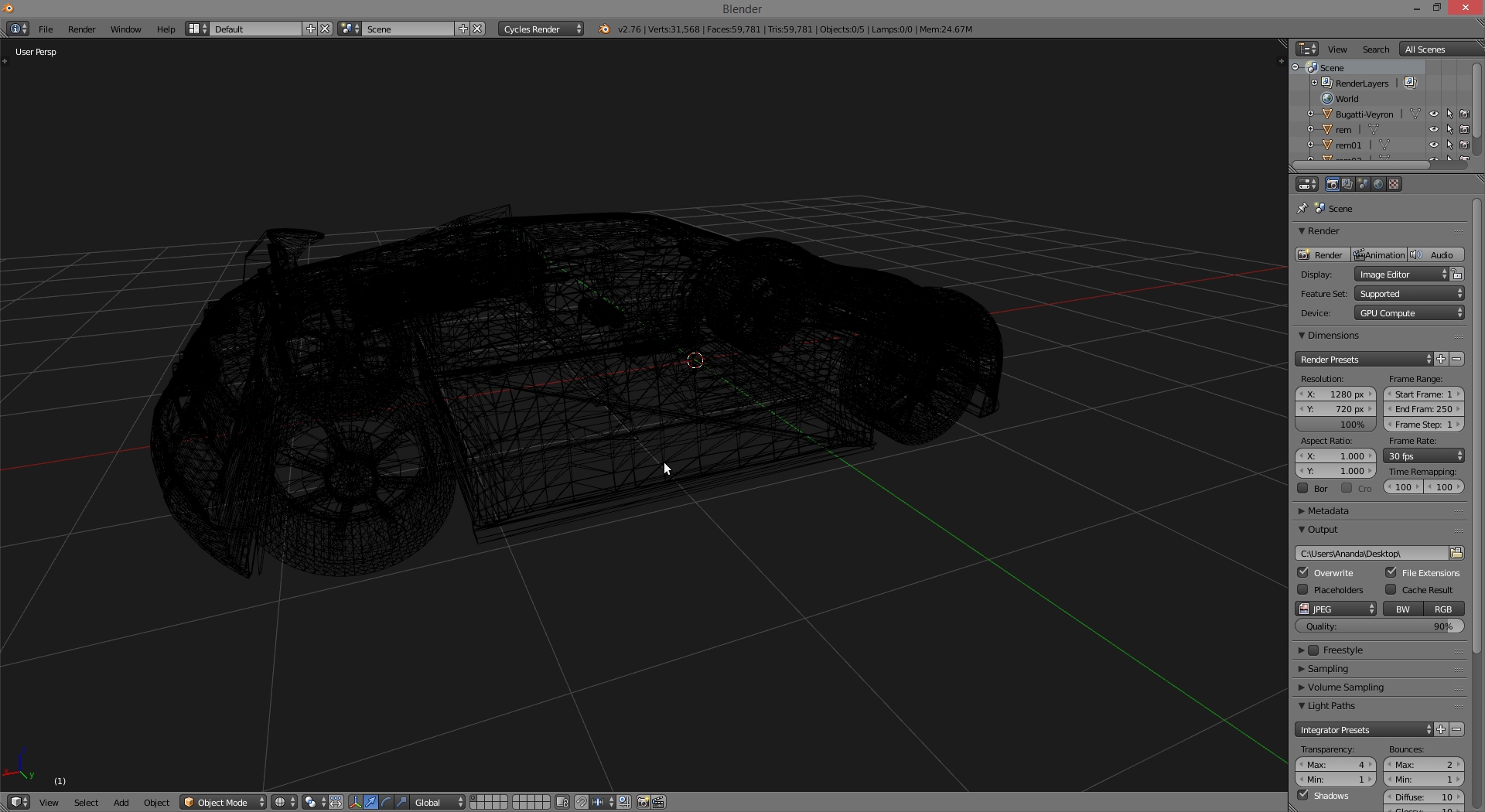
Task: Disable rendering of rem01 object
Action: tap(1464, 145)
